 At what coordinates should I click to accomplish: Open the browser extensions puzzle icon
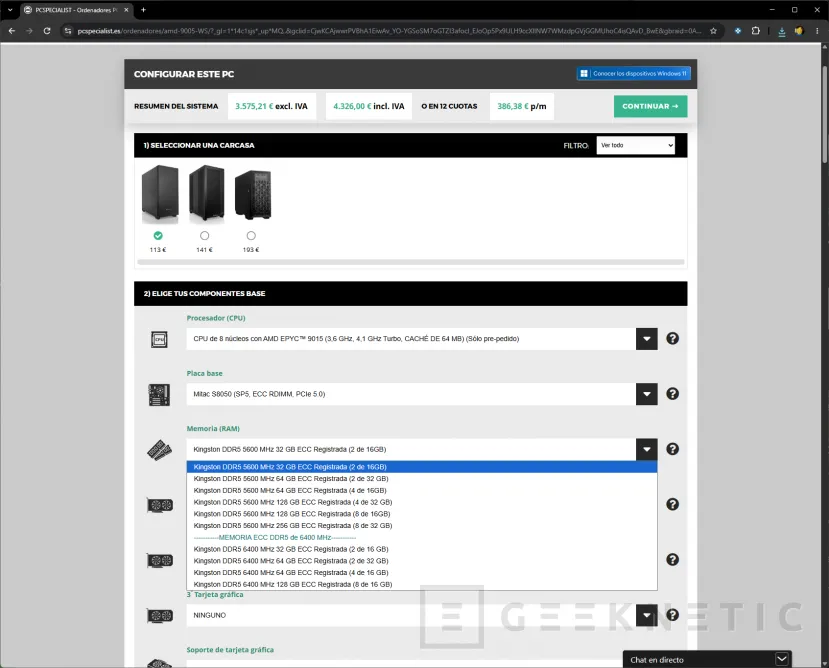756,31
